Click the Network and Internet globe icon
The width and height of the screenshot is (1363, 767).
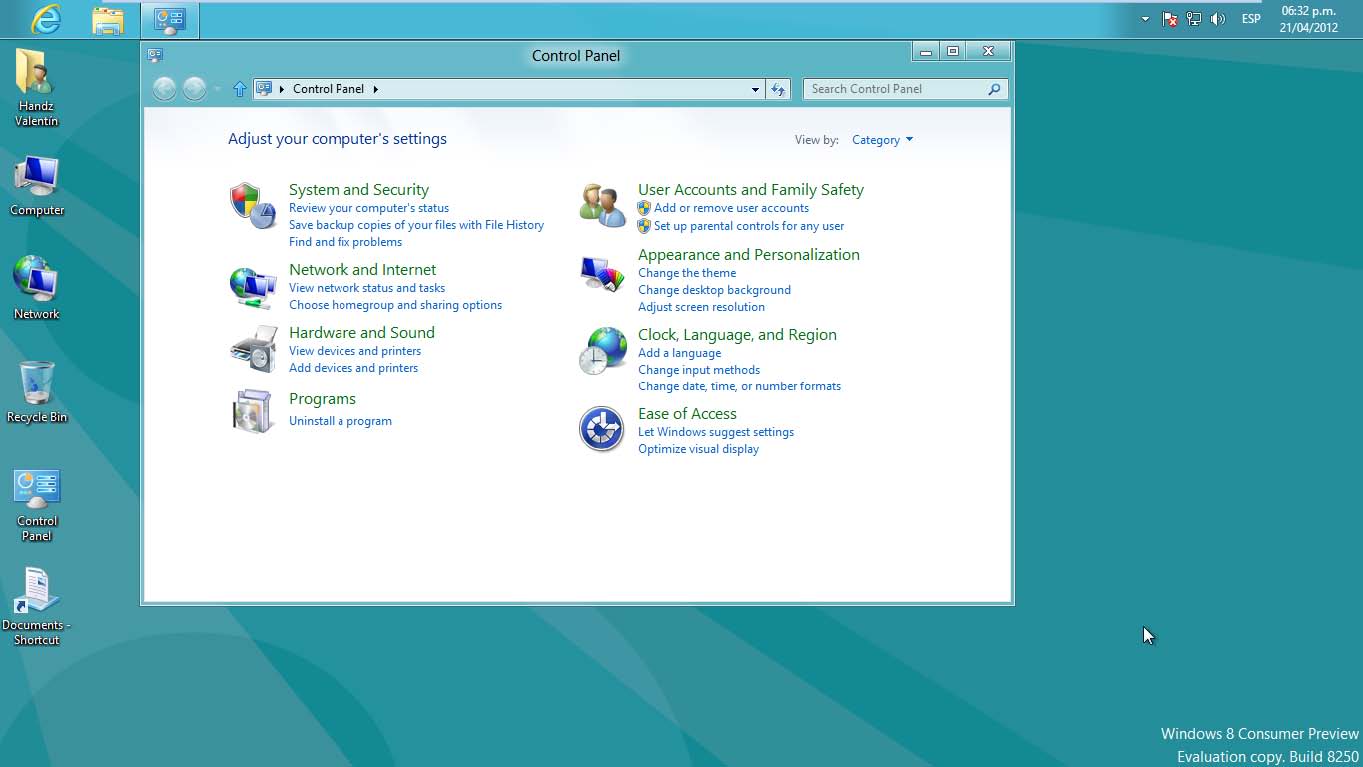[252, 287]
